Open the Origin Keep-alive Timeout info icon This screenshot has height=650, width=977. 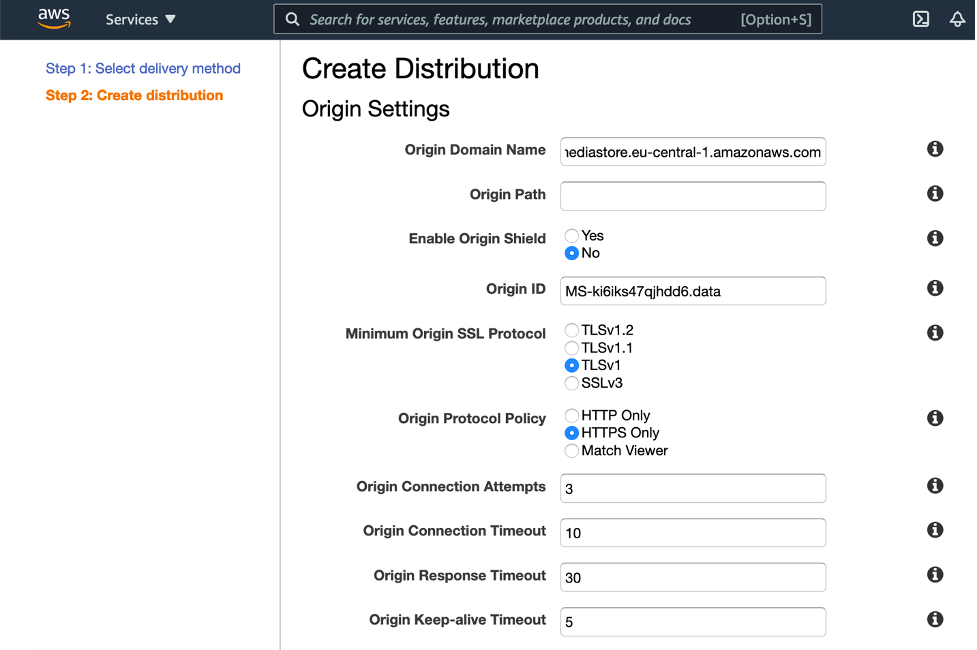935,619
